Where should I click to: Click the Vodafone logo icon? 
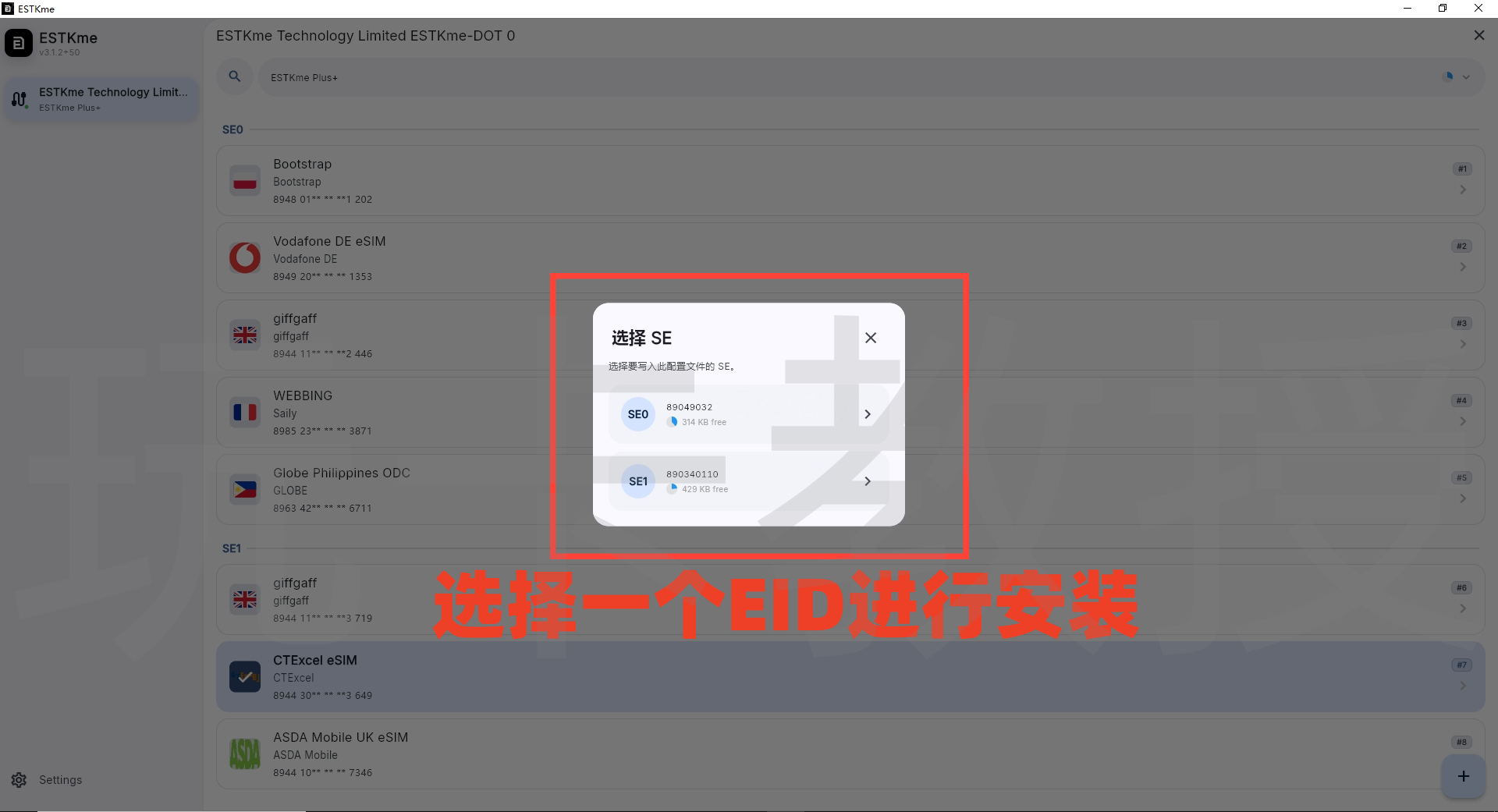[x=245, y=257]
